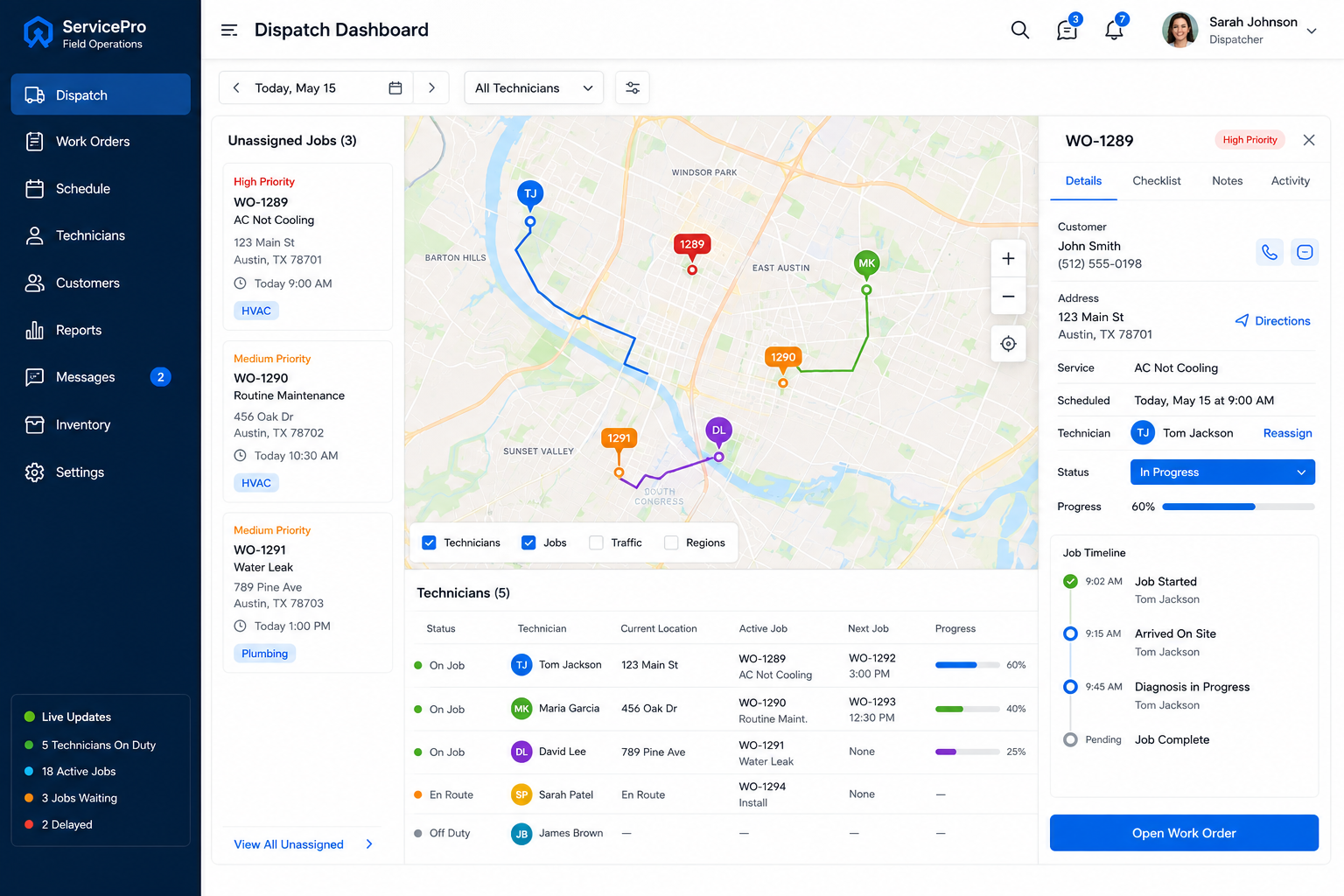Go to next day arrow
1344x896 pixels.
point(431,87)
